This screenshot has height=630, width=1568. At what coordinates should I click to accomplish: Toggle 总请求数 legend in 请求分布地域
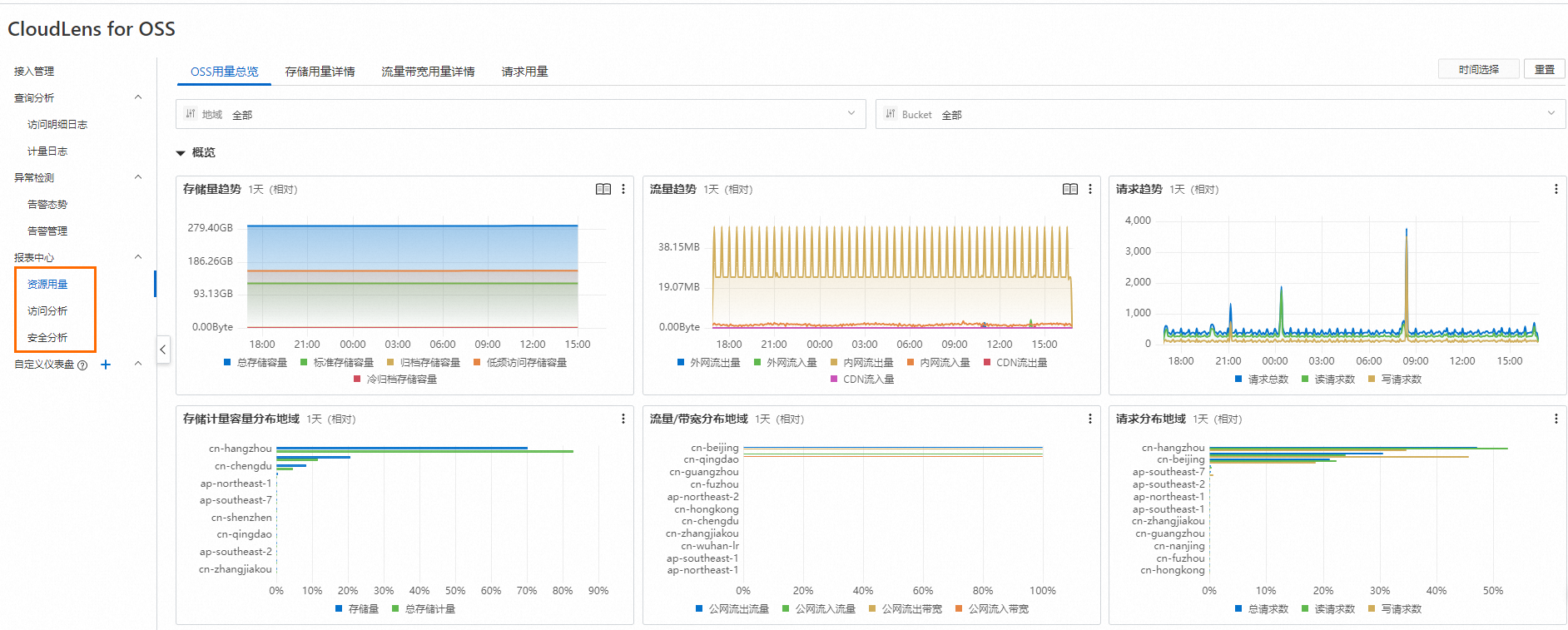(x=1262, y=609)
